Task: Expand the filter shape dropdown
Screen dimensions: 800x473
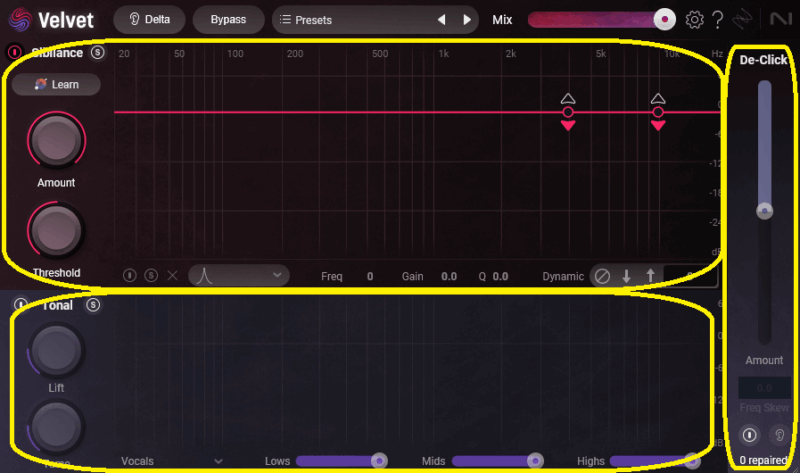Action: (239, 275)
